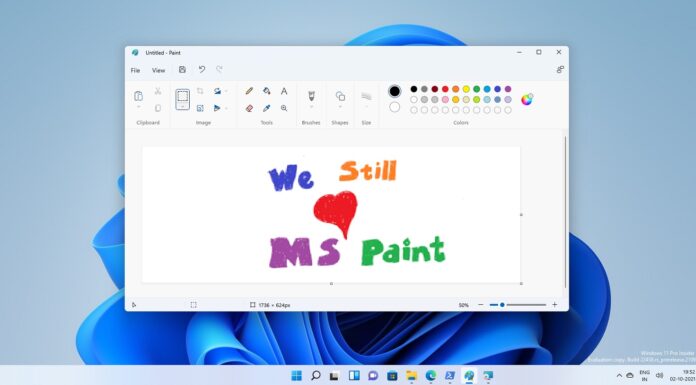The image size is (696, 385).
Task: Open the File menu
Action: 135,70
